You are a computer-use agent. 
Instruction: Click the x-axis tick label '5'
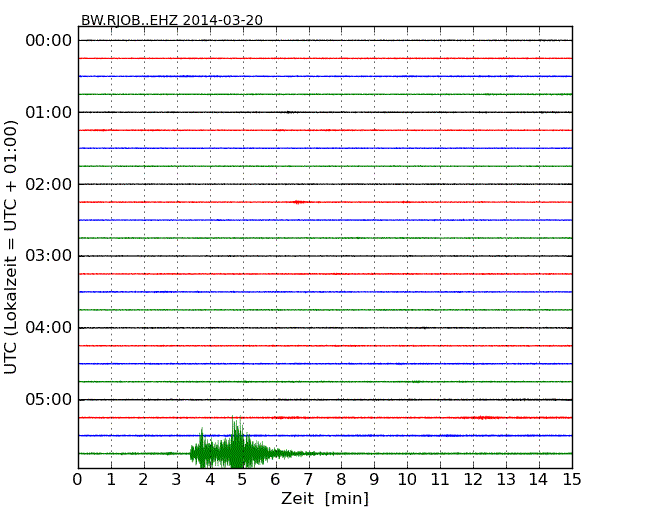[243, 480]
